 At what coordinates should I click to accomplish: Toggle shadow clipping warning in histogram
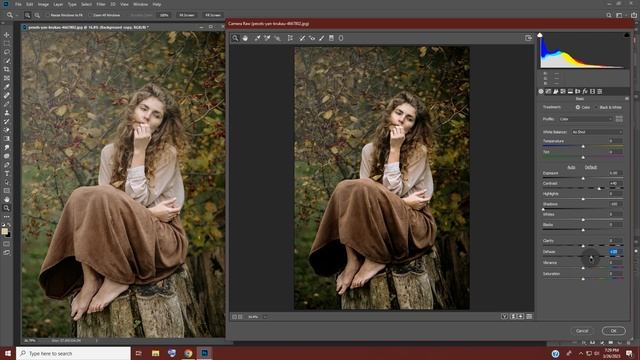click(x=540, y=36)
